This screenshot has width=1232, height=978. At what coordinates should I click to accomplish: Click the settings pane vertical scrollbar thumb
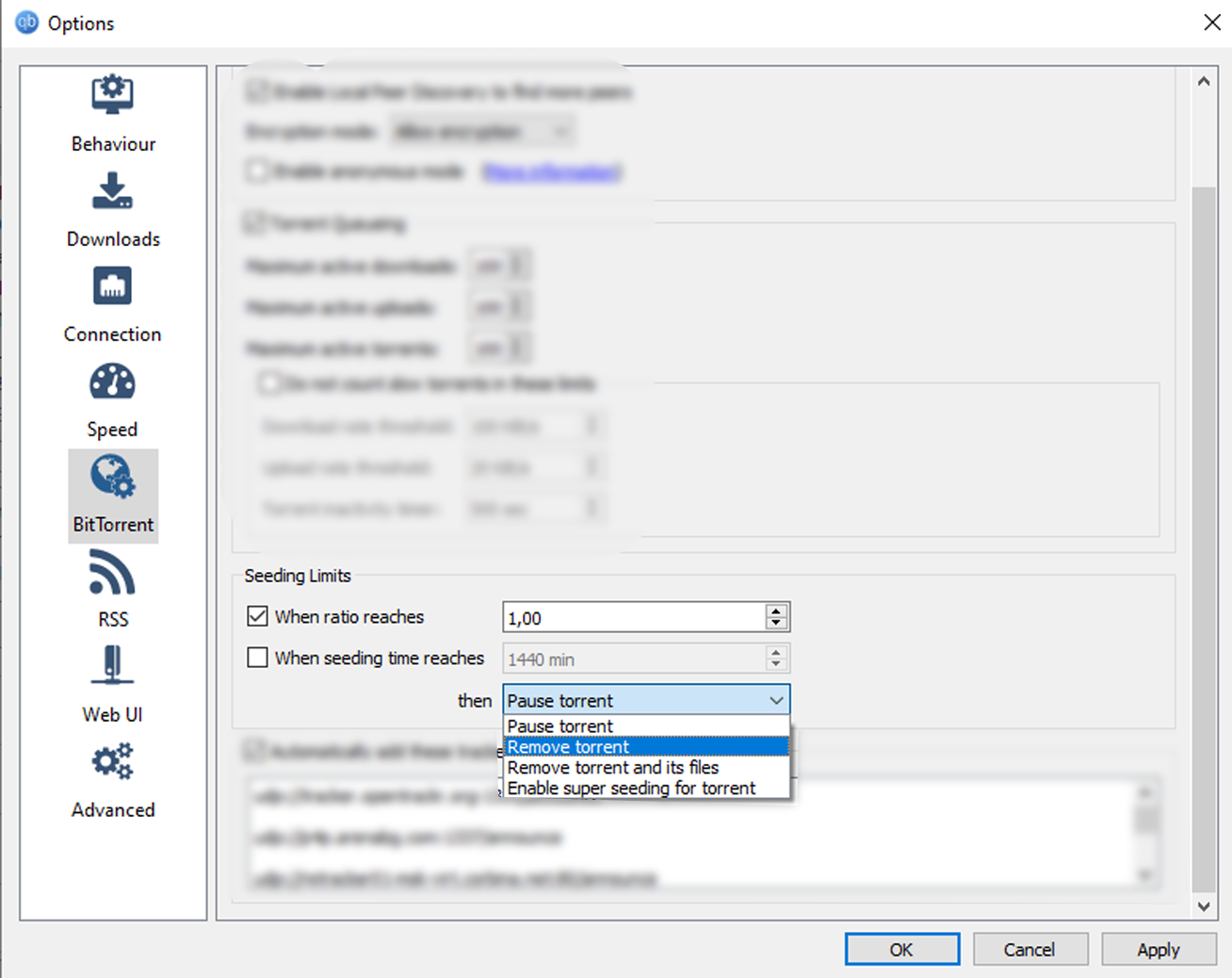coord(1204,538)
